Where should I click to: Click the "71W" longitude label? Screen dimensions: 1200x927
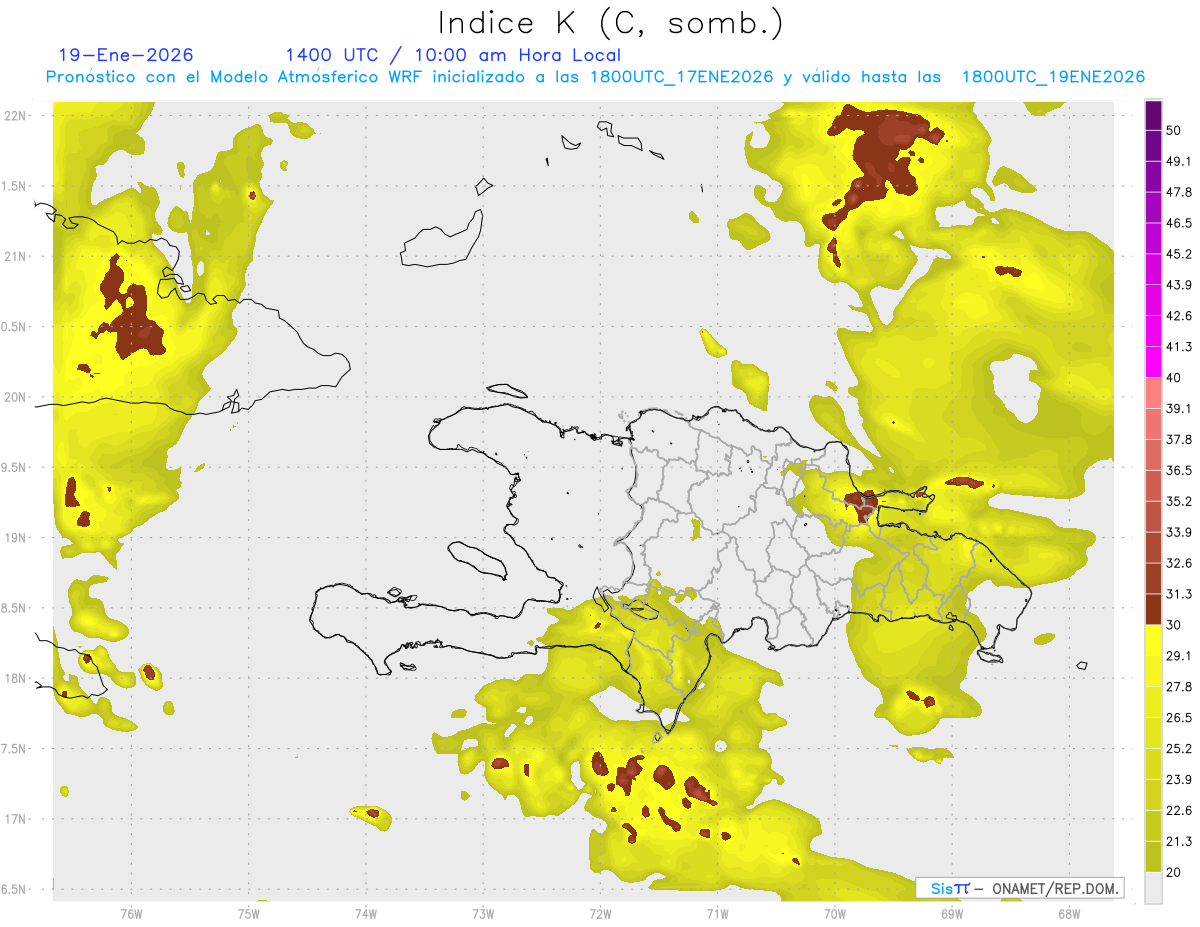[717, 914]
